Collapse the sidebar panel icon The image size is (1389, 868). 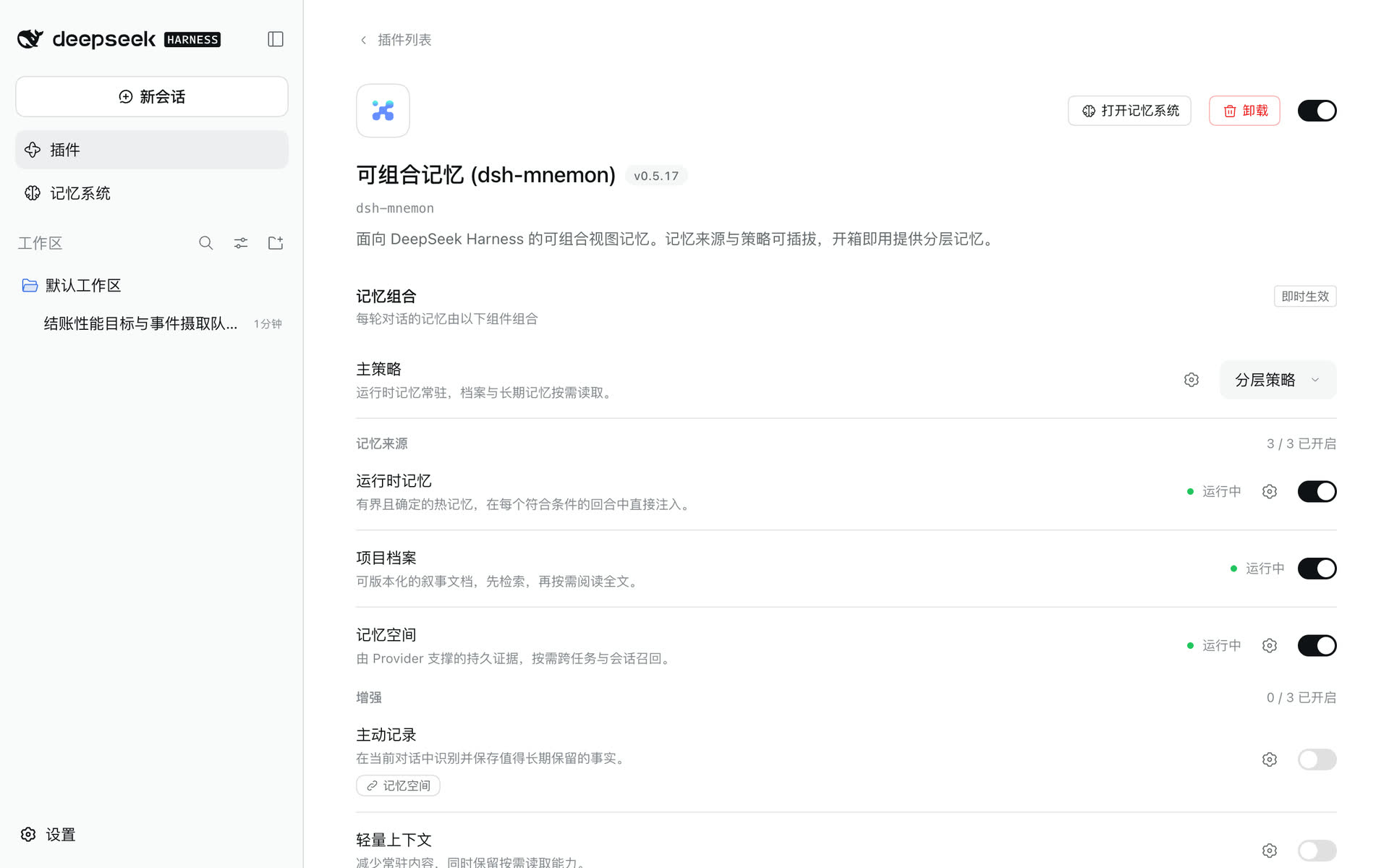(275, 39)
